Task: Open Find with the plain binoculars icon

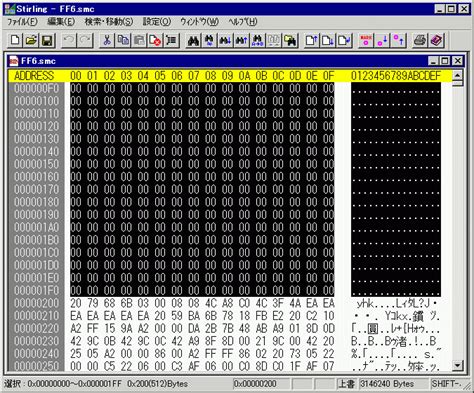Action: pyautogui.click(x=193, y=40)
